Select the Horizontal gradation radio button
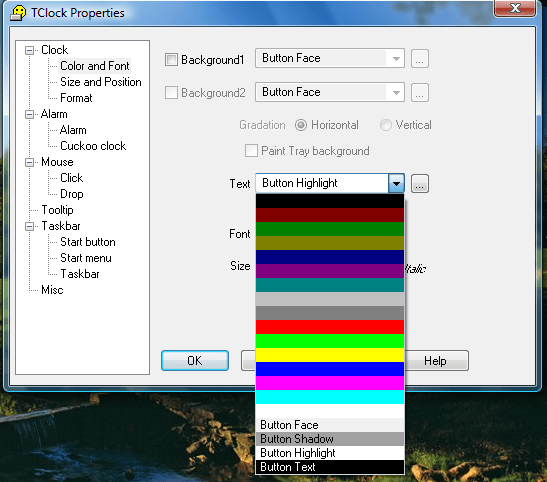Screen dimensions: 547x482 (301, 125)
